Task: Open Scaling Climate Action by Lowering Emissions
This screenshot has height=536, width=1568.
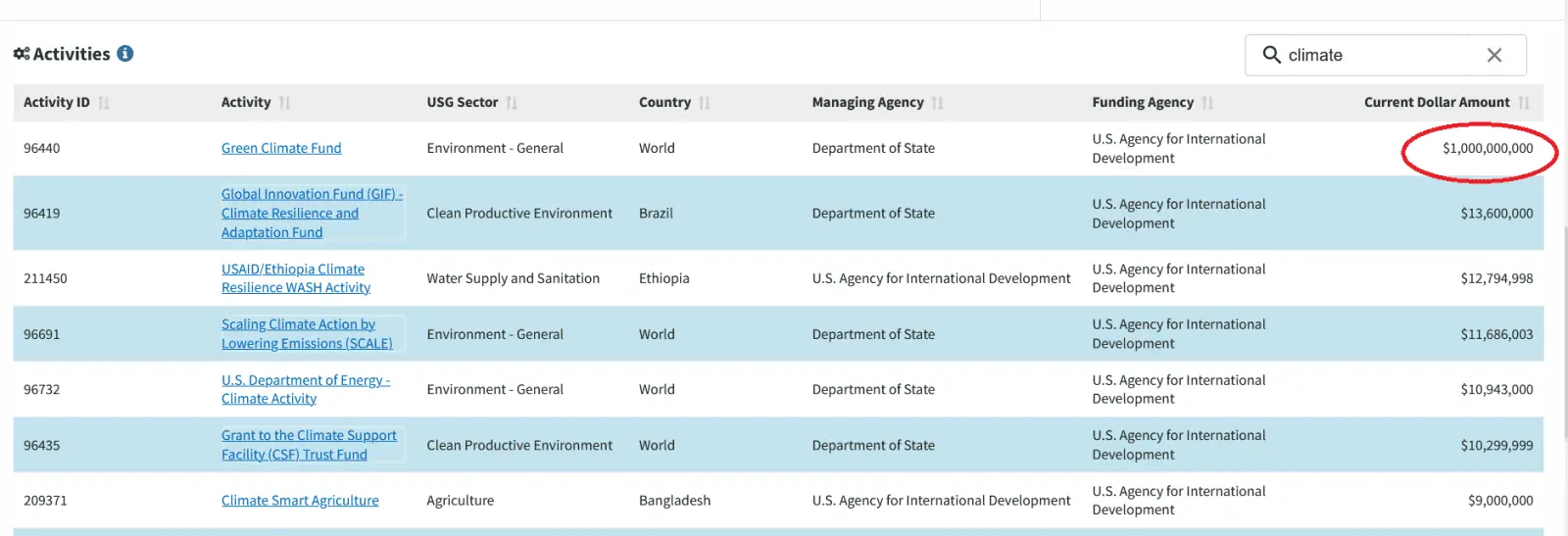Action: pyautogui.click(x=306, y=334)
